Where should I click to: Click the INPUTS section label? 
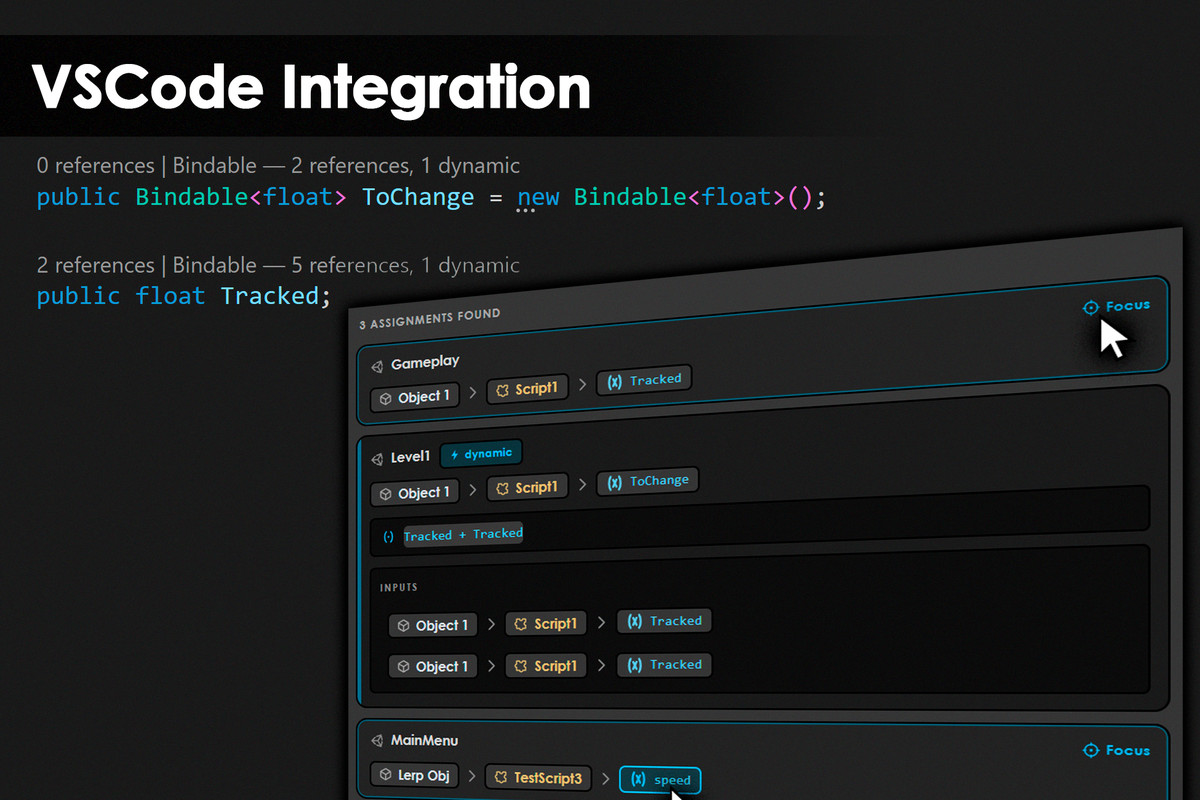(x=399, y=587)
